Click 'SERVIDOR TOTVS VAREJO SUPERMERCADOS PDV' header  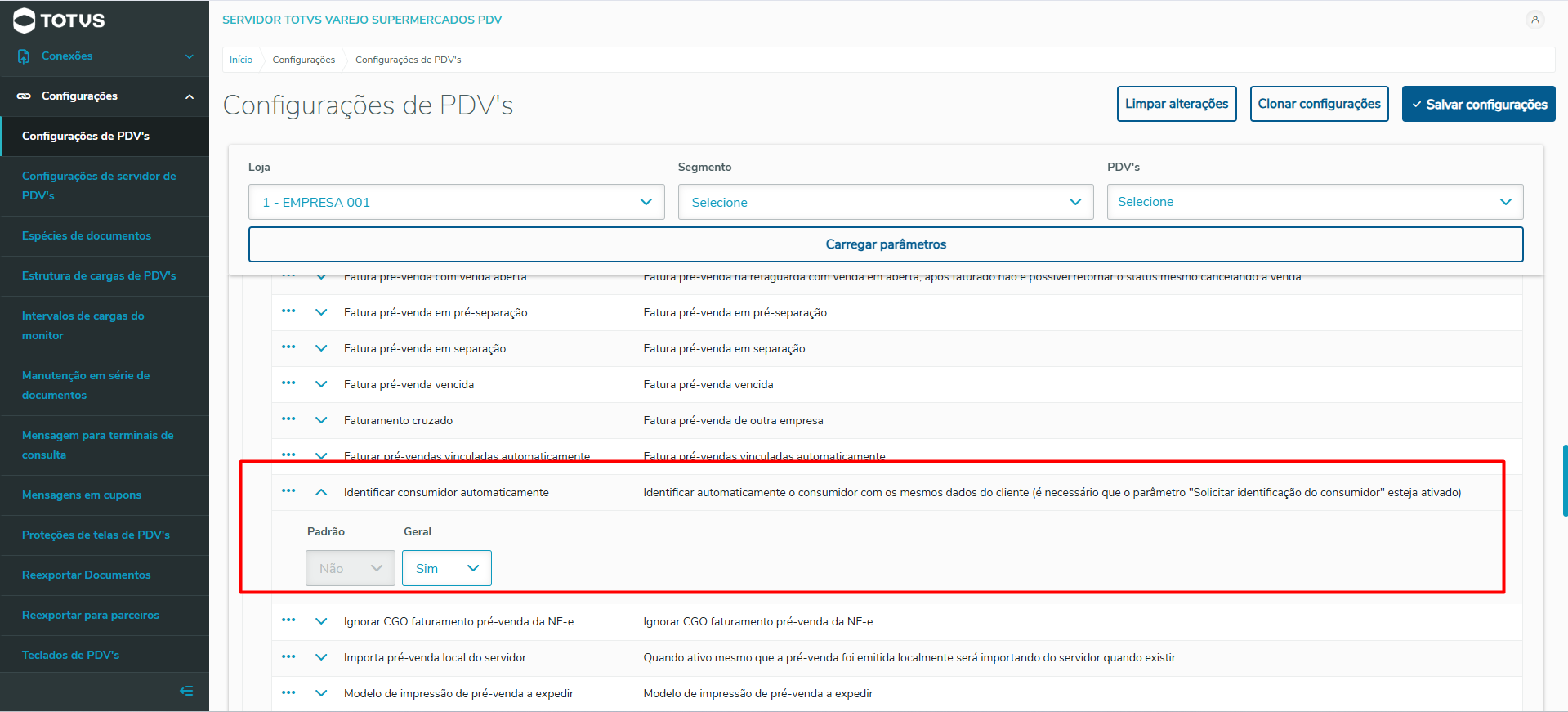tap(362, 20)
